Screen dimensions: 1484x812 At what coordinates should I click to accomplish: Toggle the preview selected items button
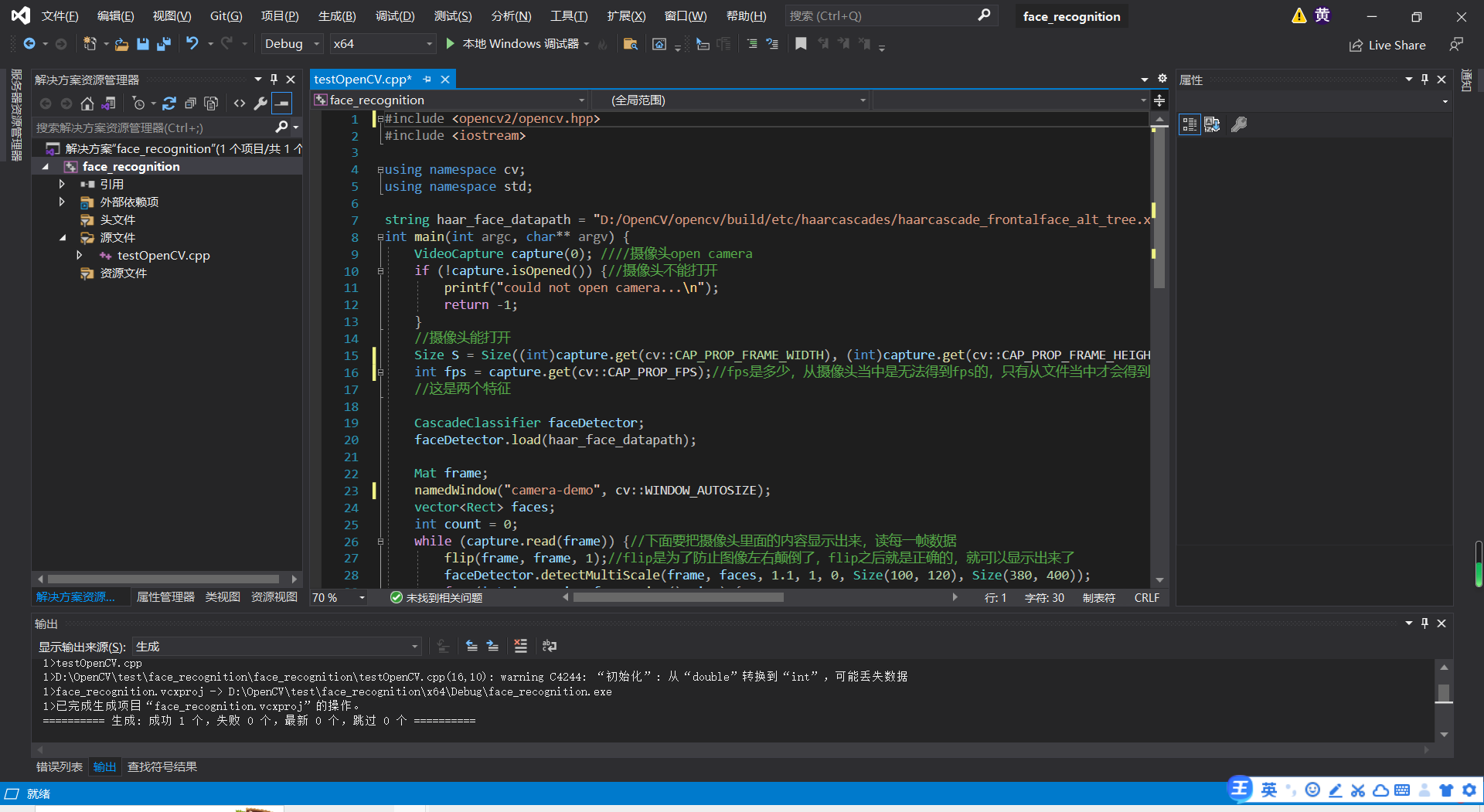[282, 104]
